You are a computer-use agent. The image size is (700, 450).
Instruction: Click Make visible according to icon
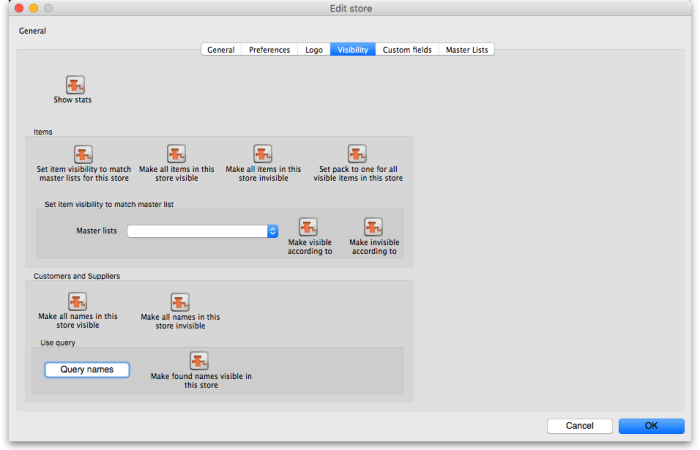pyautogui.click(x=308, y=227)
